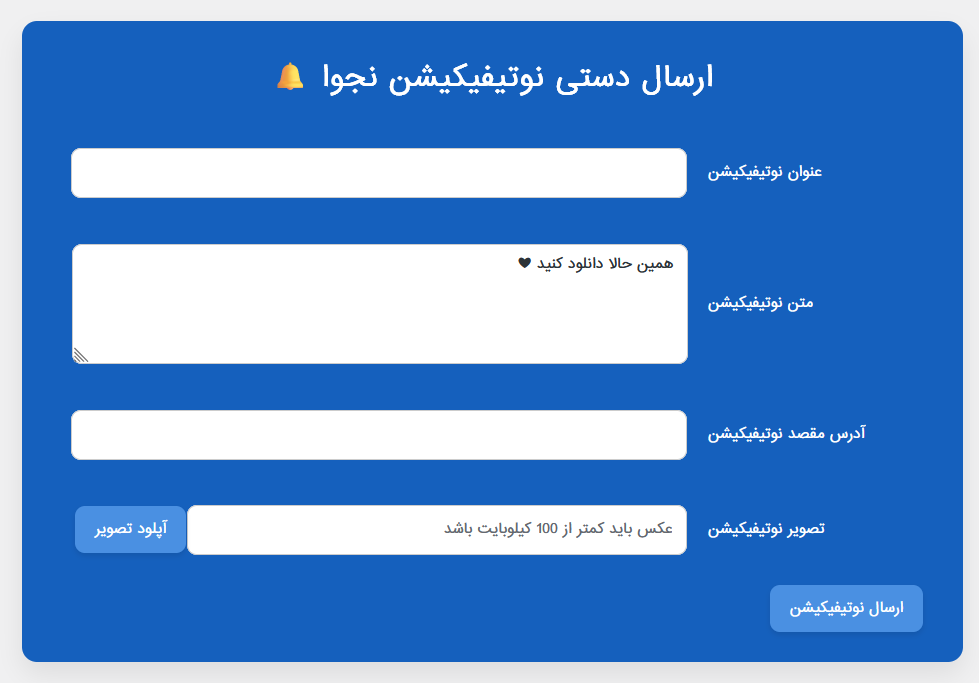
Task: Focus the آدرس مقصد نوتیفیکیشن input field
Action: point(379,435)
